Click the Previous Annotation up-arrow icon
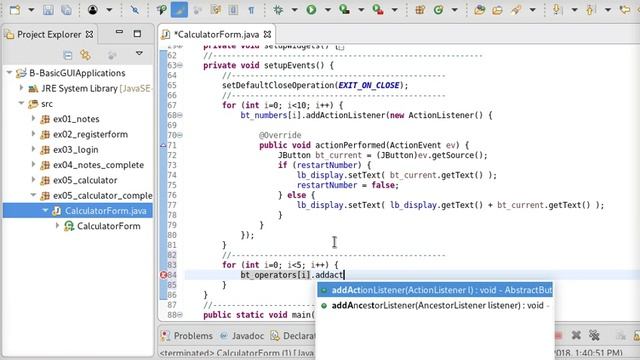Image resolution: width=640 pixels, height=360 pixels. click(590, 10)
